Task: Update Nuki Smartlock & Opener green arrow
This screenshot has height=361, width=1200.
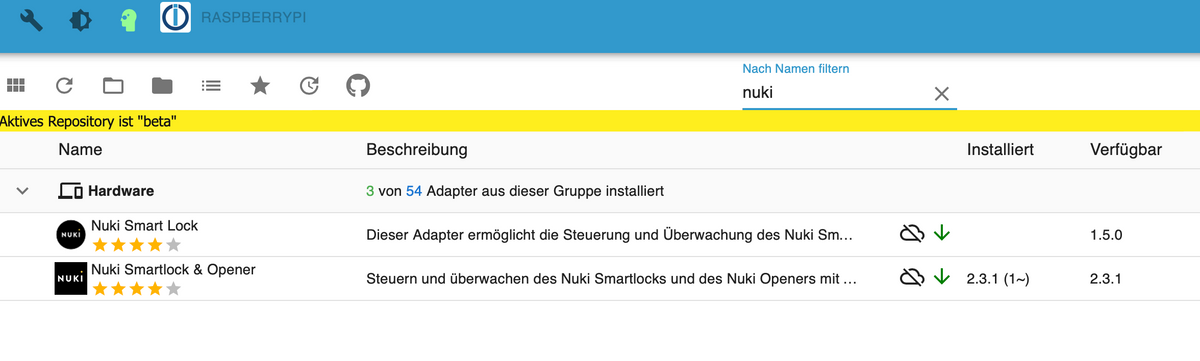Action: pos(941,277)
